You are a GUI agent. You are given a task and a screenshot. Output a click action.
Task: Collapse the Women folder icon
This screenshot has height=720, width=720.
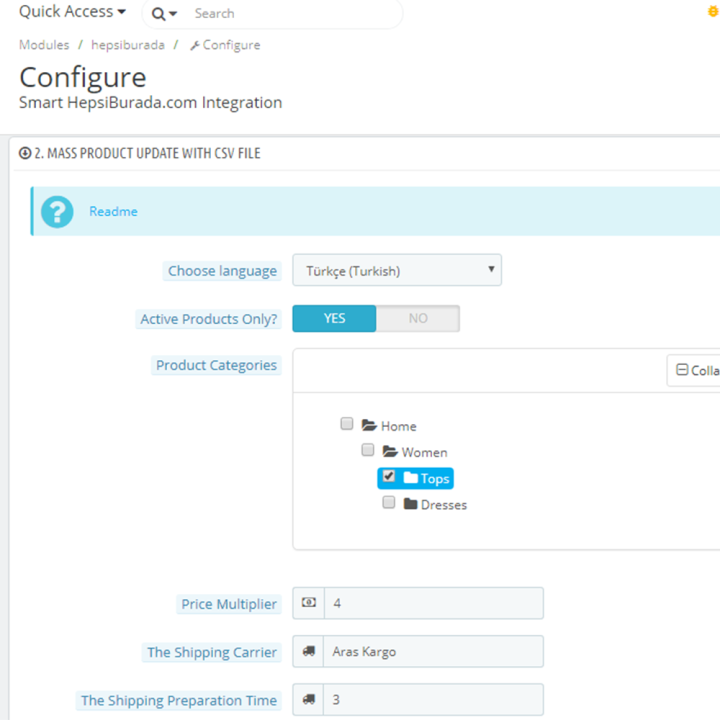pos(390,451)
